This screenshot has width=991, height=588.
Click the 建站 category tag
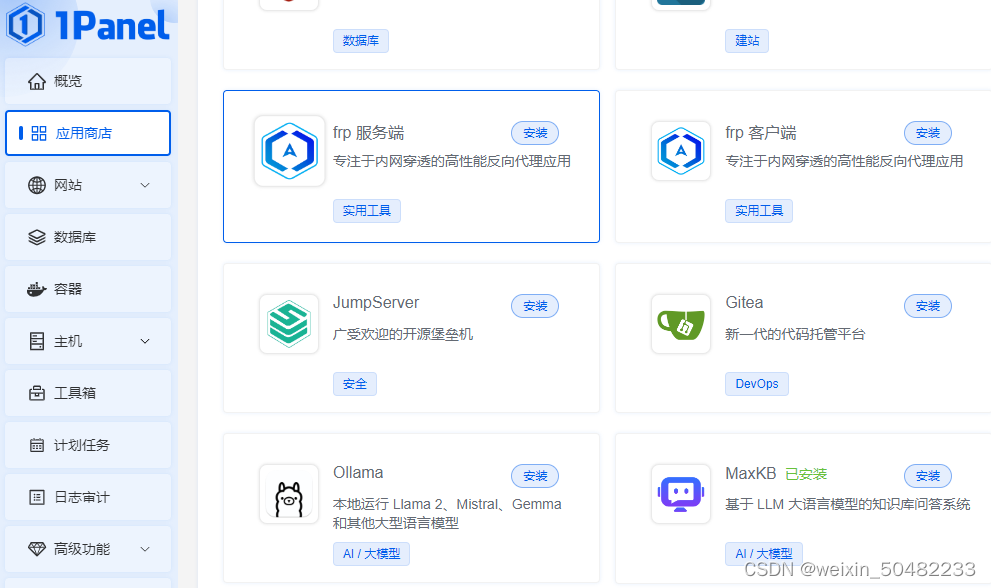(747, 40)
